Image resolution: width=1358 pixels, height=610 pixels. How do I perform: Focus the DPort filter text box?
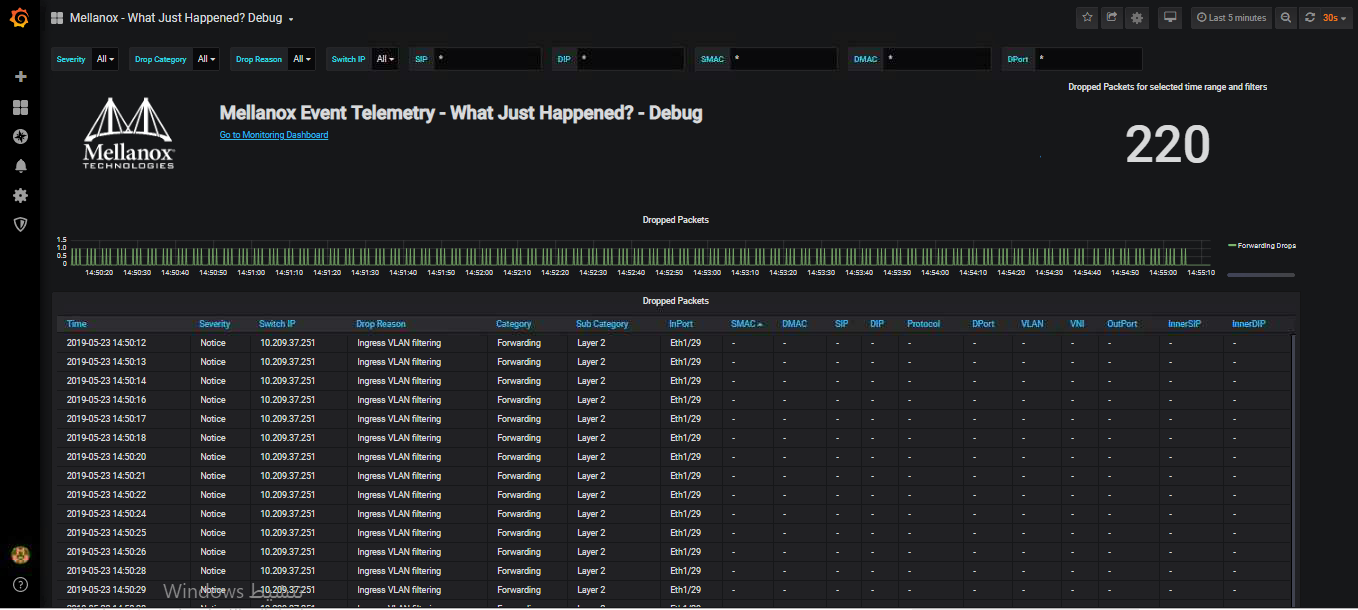(1088, 59)
